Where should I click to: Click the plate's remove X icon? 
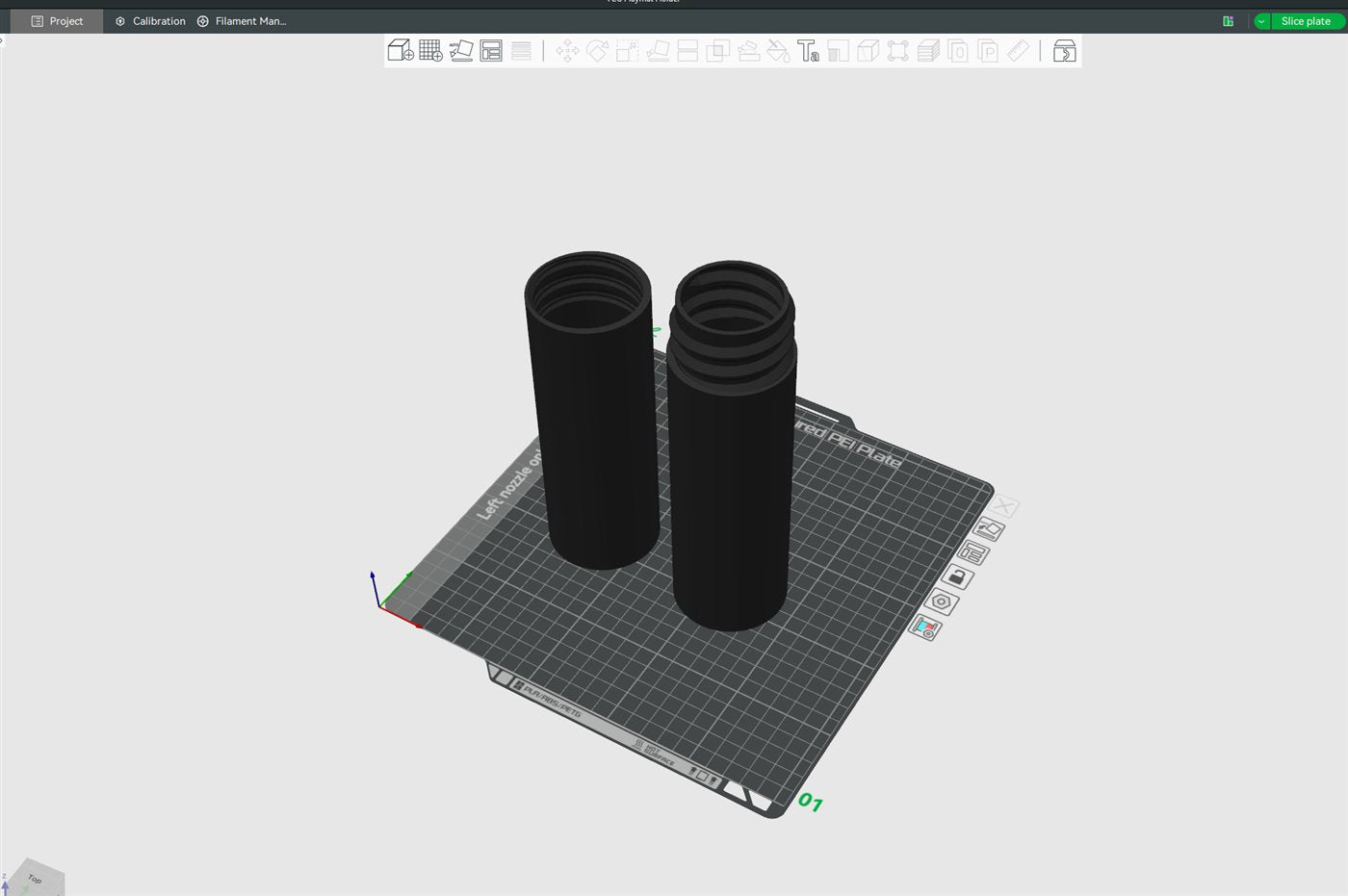point(1004,506)
